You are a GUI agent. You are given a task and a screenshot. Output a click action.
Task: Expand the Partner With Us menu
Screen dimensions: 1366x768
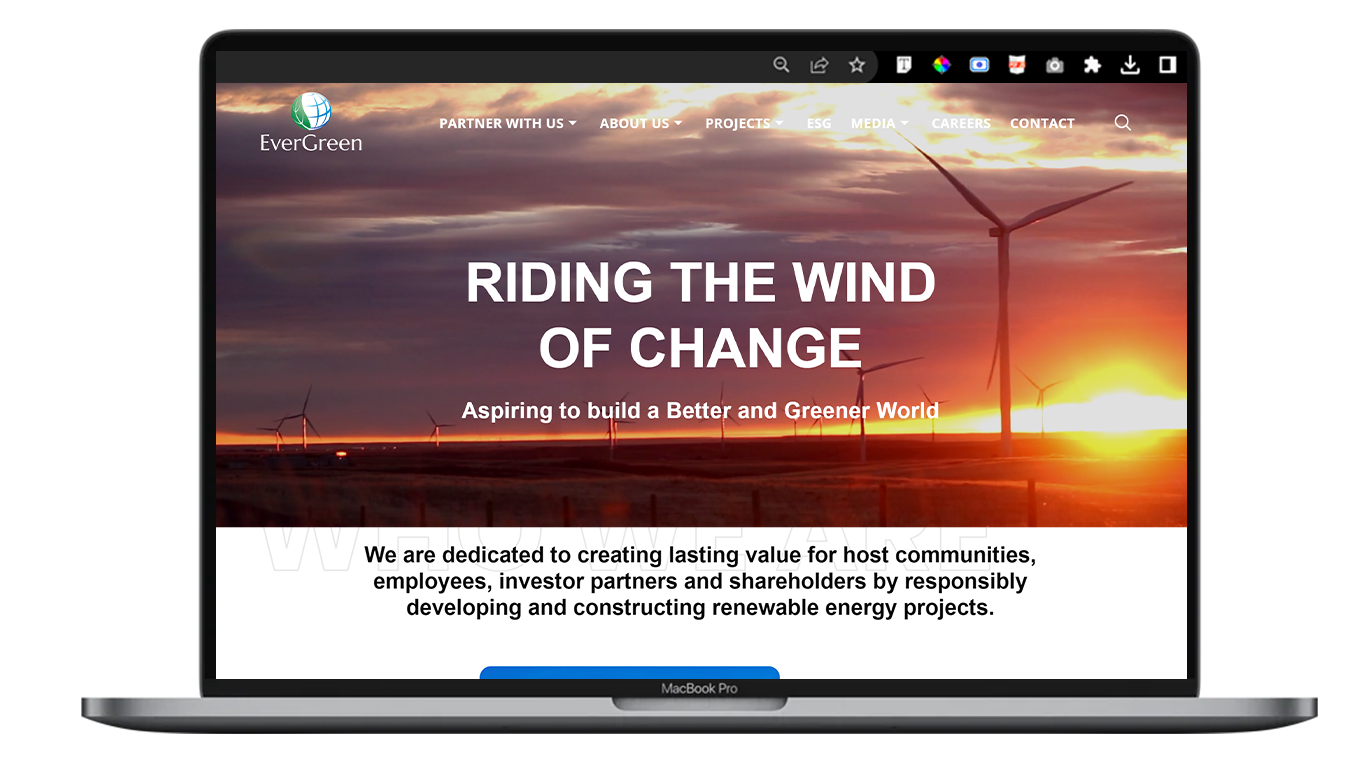point(508,123)
